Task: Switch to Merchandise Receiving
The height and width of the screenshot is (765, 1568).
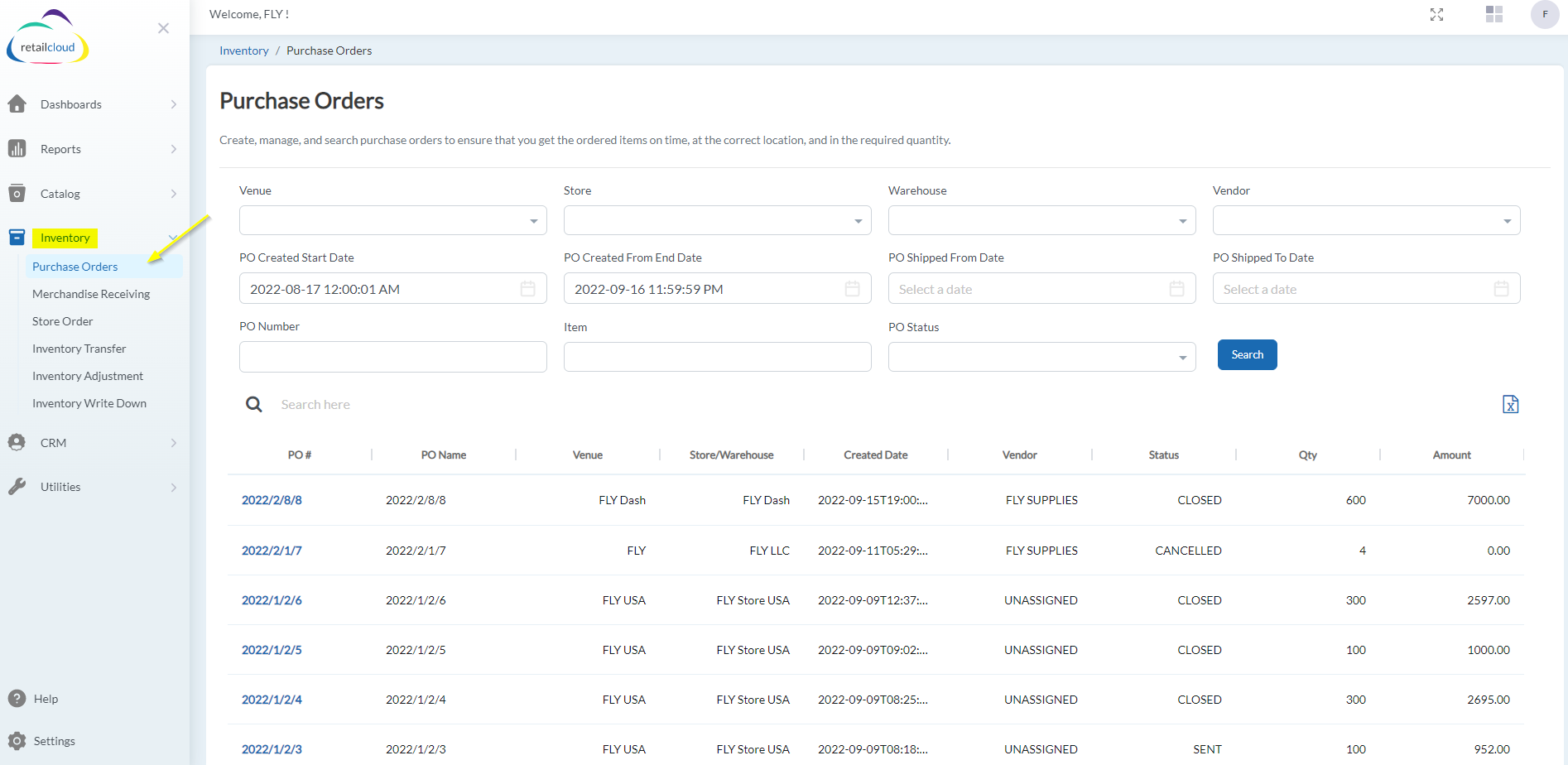Action: [x=91, y=294]
